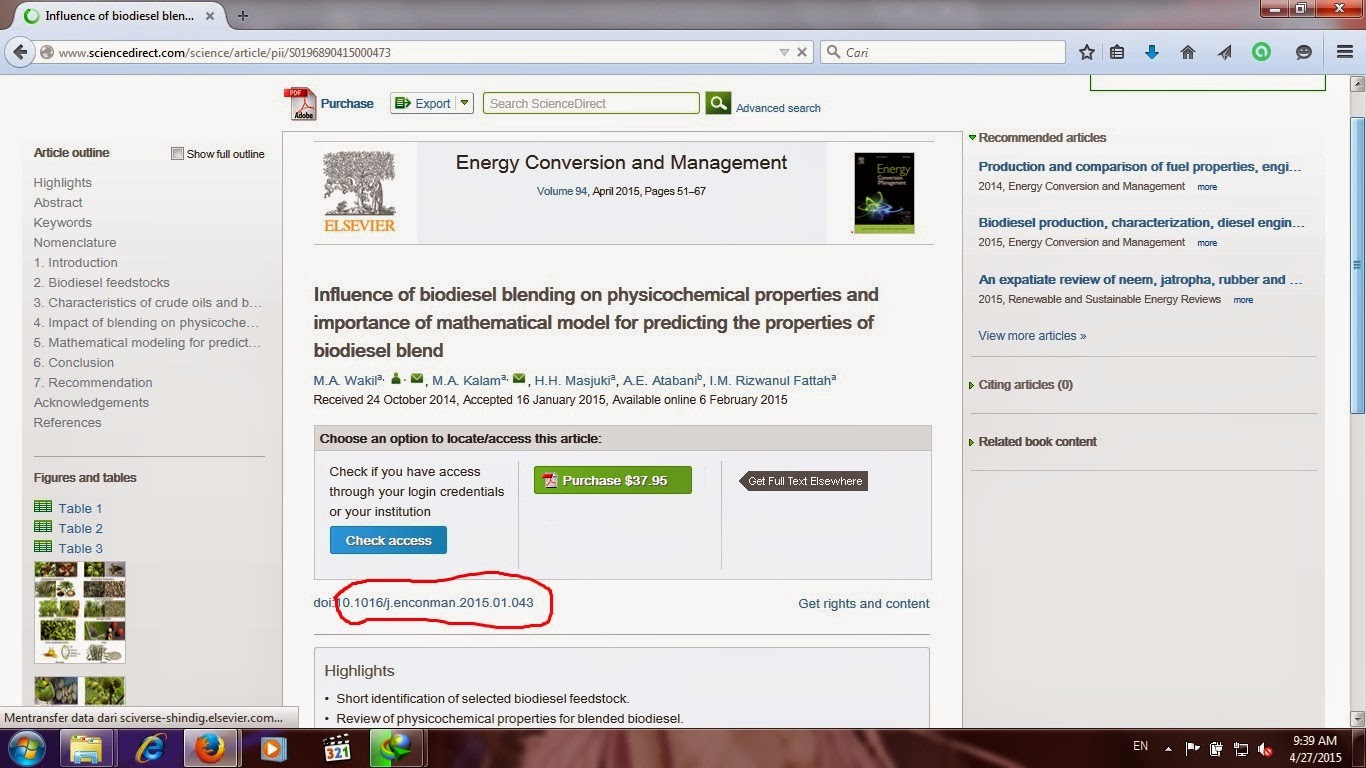Collapse the Recommended articles section
The width and height of the screenshot is (1366, 768).
coord(972,138)
